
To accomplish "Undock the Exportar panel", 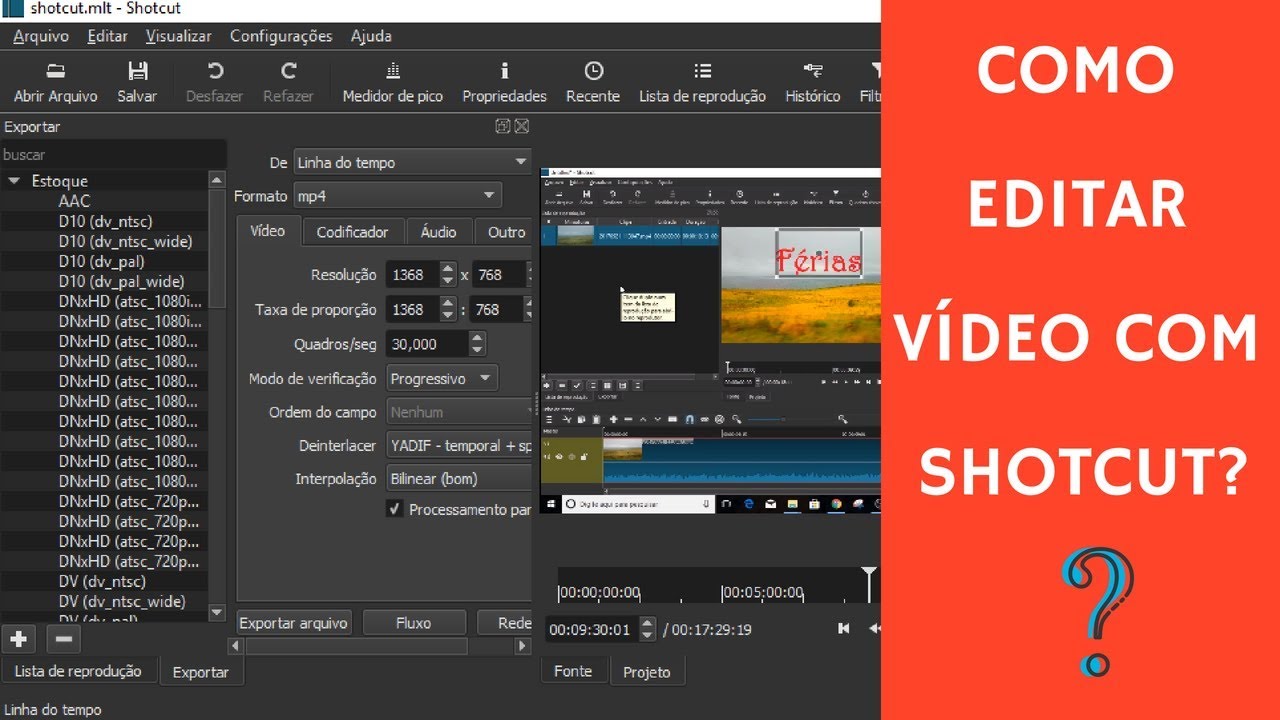I will (503, 126).
